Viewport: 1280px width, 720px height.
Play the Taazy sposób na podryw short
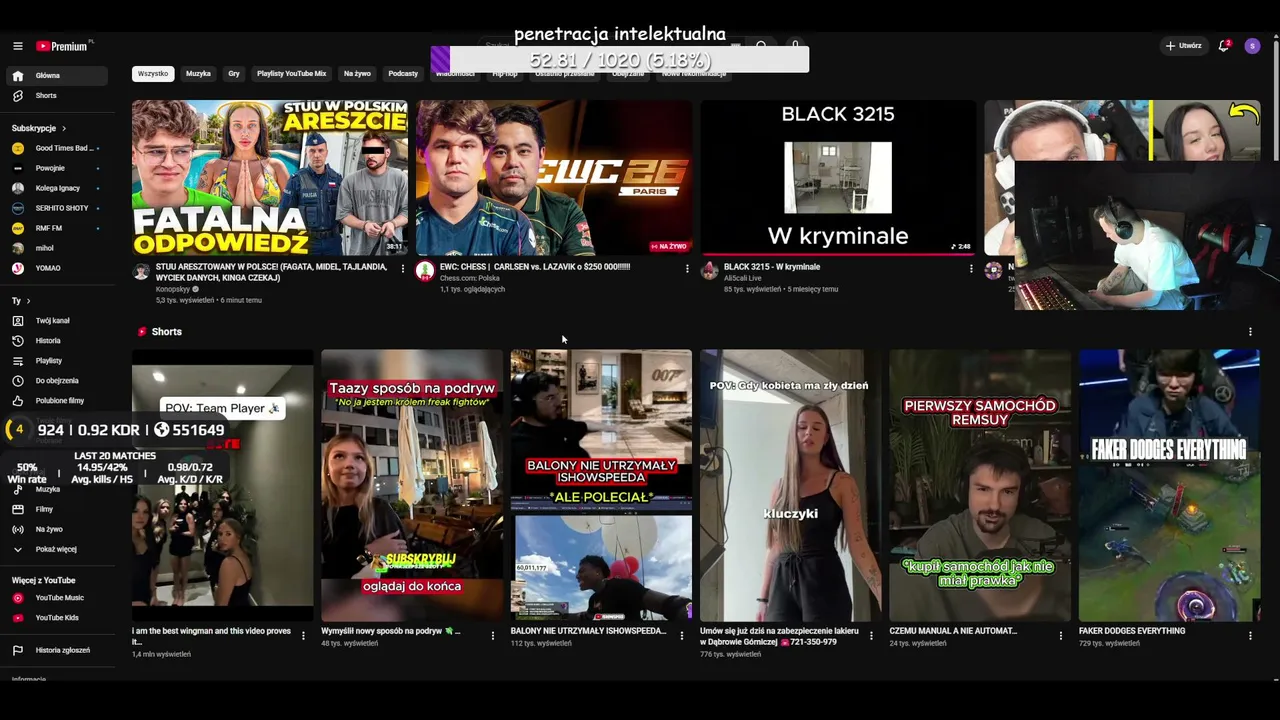412,485
